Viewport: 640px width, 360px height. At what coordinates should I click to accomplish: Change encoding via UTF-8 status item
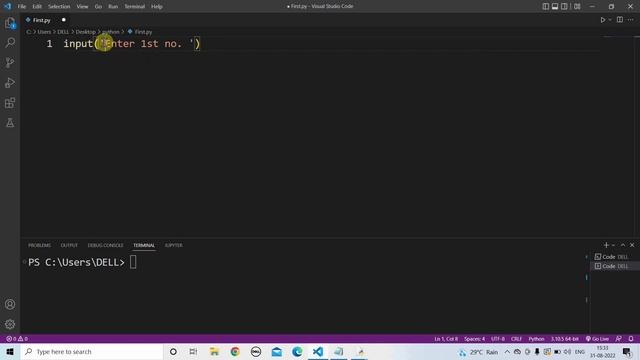point(498,339)
